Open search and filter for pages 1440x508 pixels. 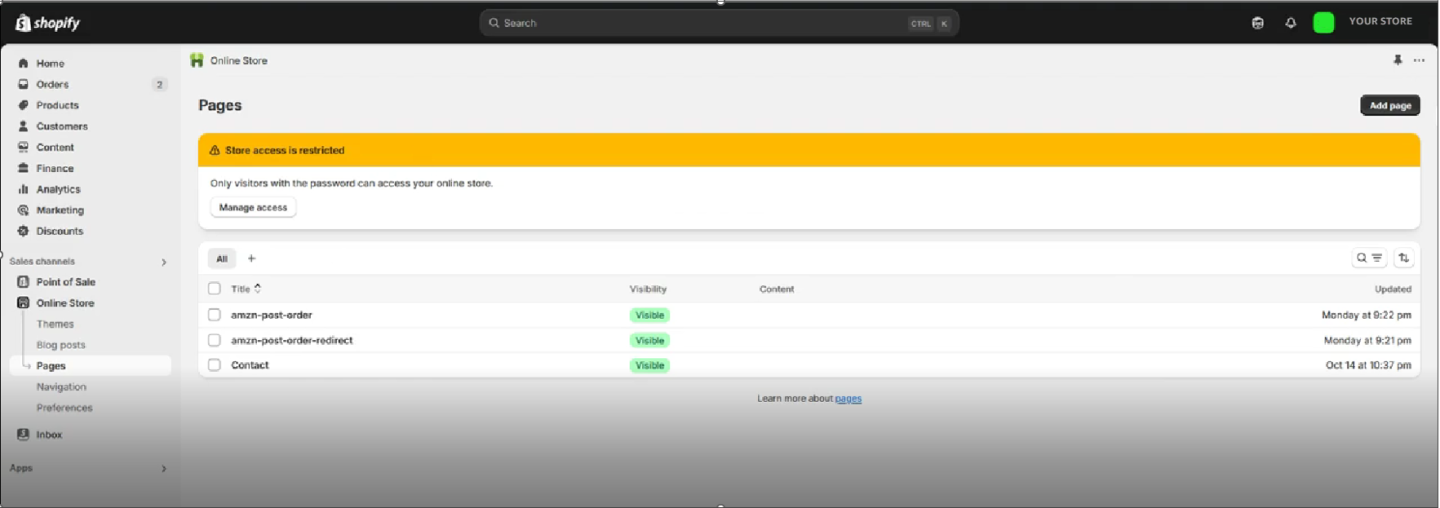(1369, 258)
